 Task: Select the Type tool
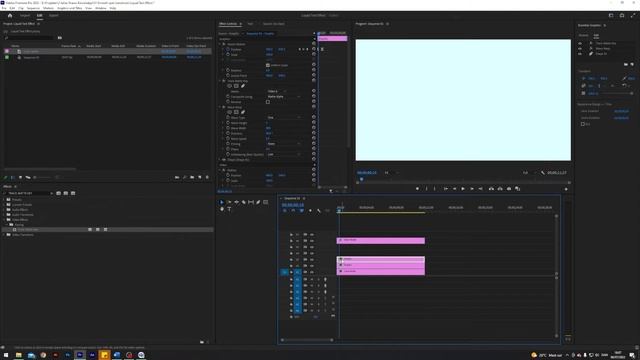click(x=229, y=209)
